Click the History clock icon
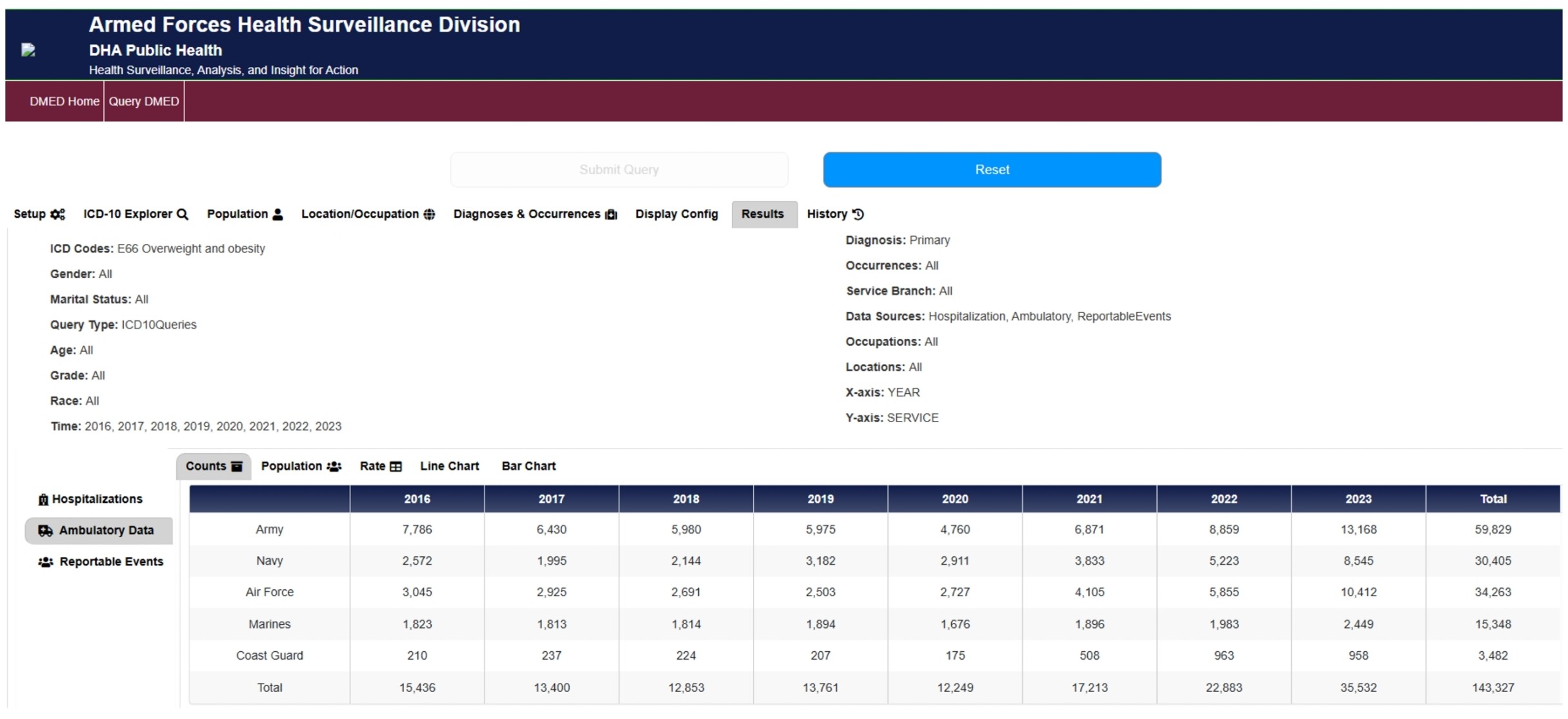 858,214
